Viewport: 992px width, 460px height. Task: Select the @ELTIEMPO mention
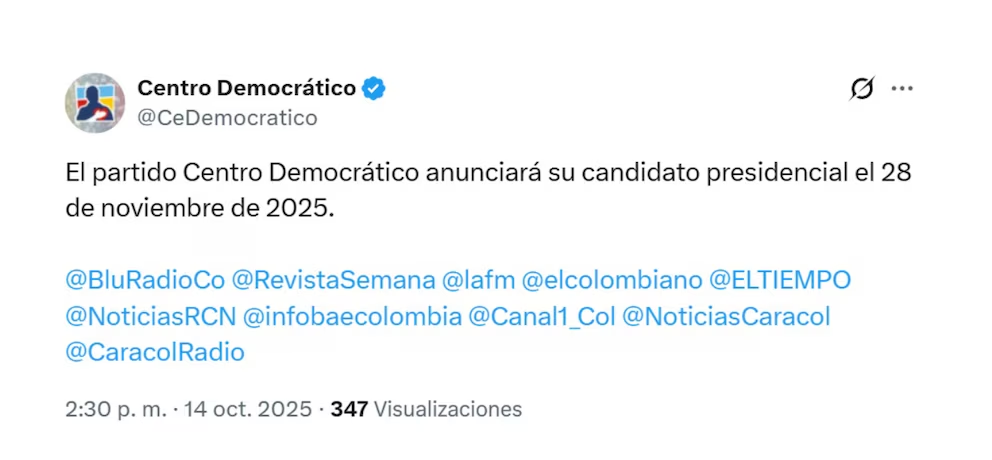click(x=780, y=280)
